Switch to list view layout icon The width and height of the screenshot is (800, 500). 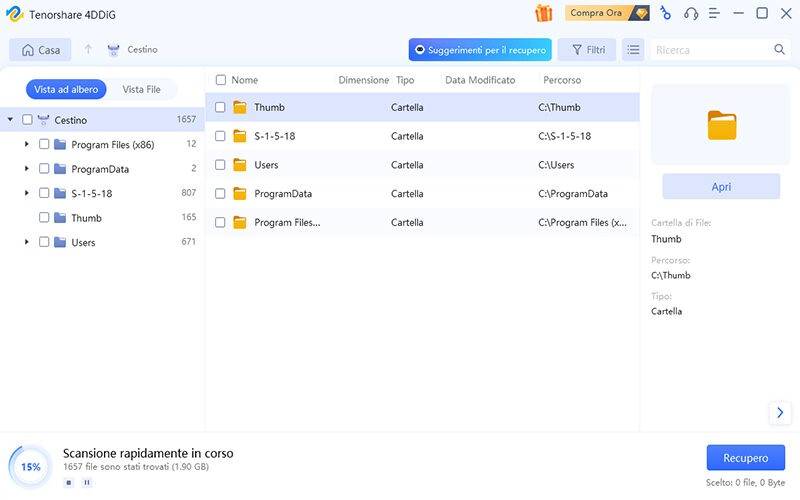tap(632, 49)
